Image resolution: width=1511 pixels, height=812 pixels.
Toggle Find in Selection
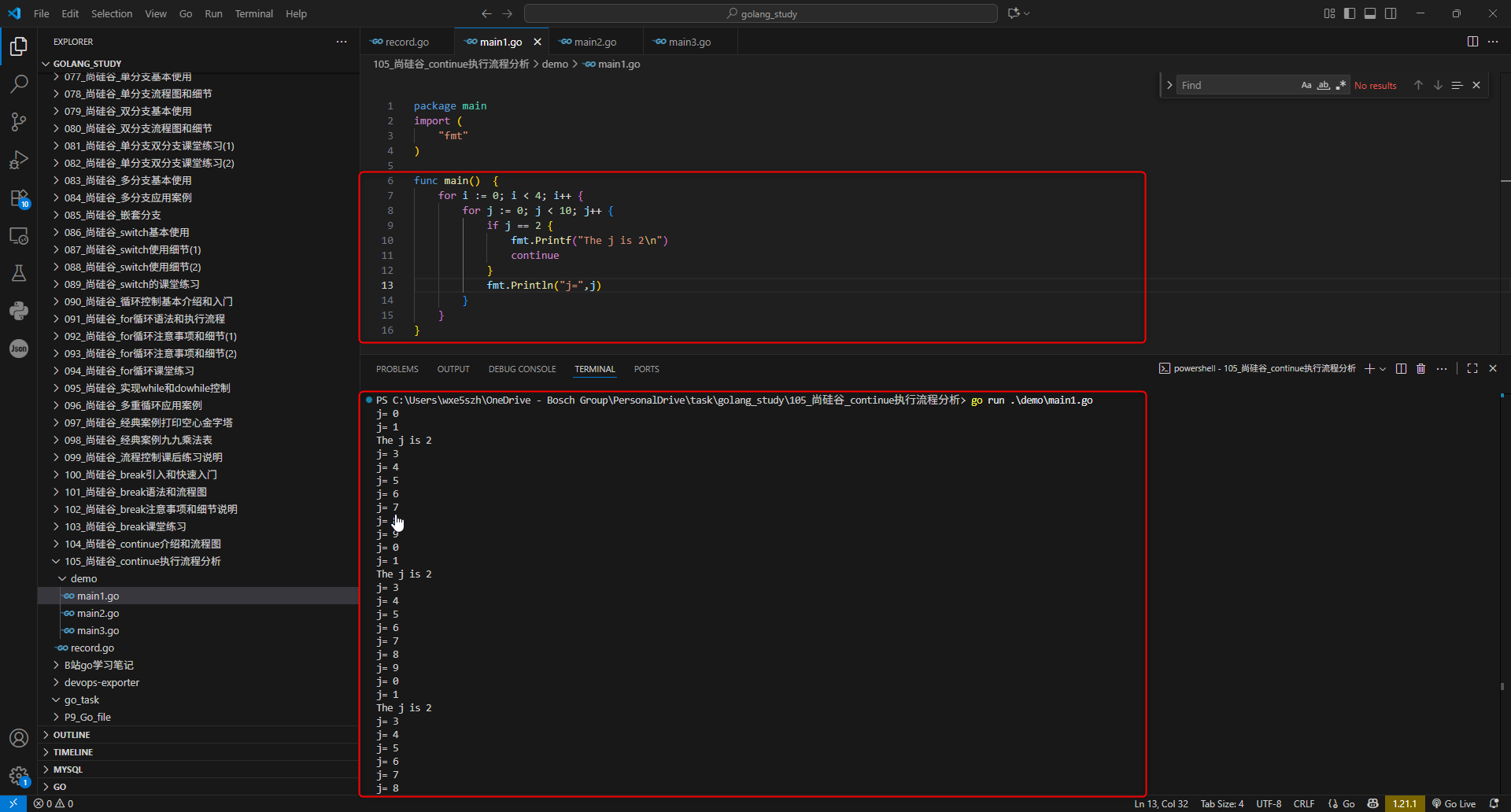[1457, 85]
